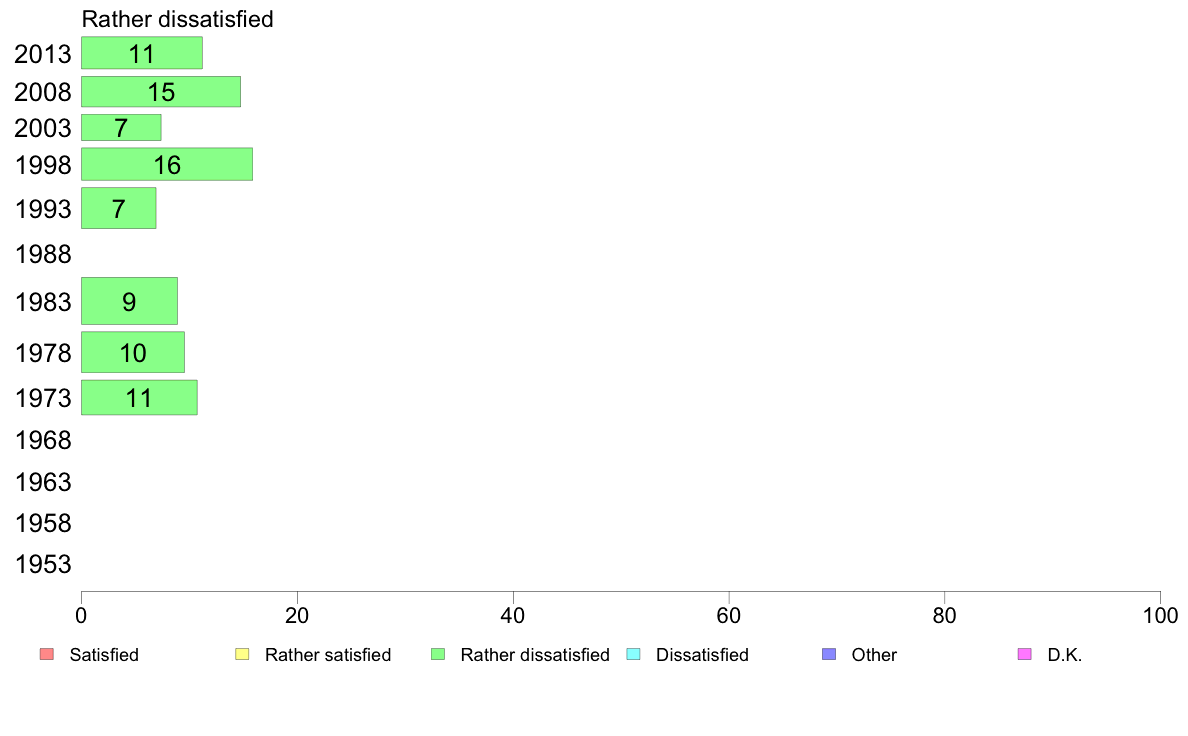Select the 1998 bar showing 16
The height and width of the screenshot is (736, 1188).
[167, 164]
